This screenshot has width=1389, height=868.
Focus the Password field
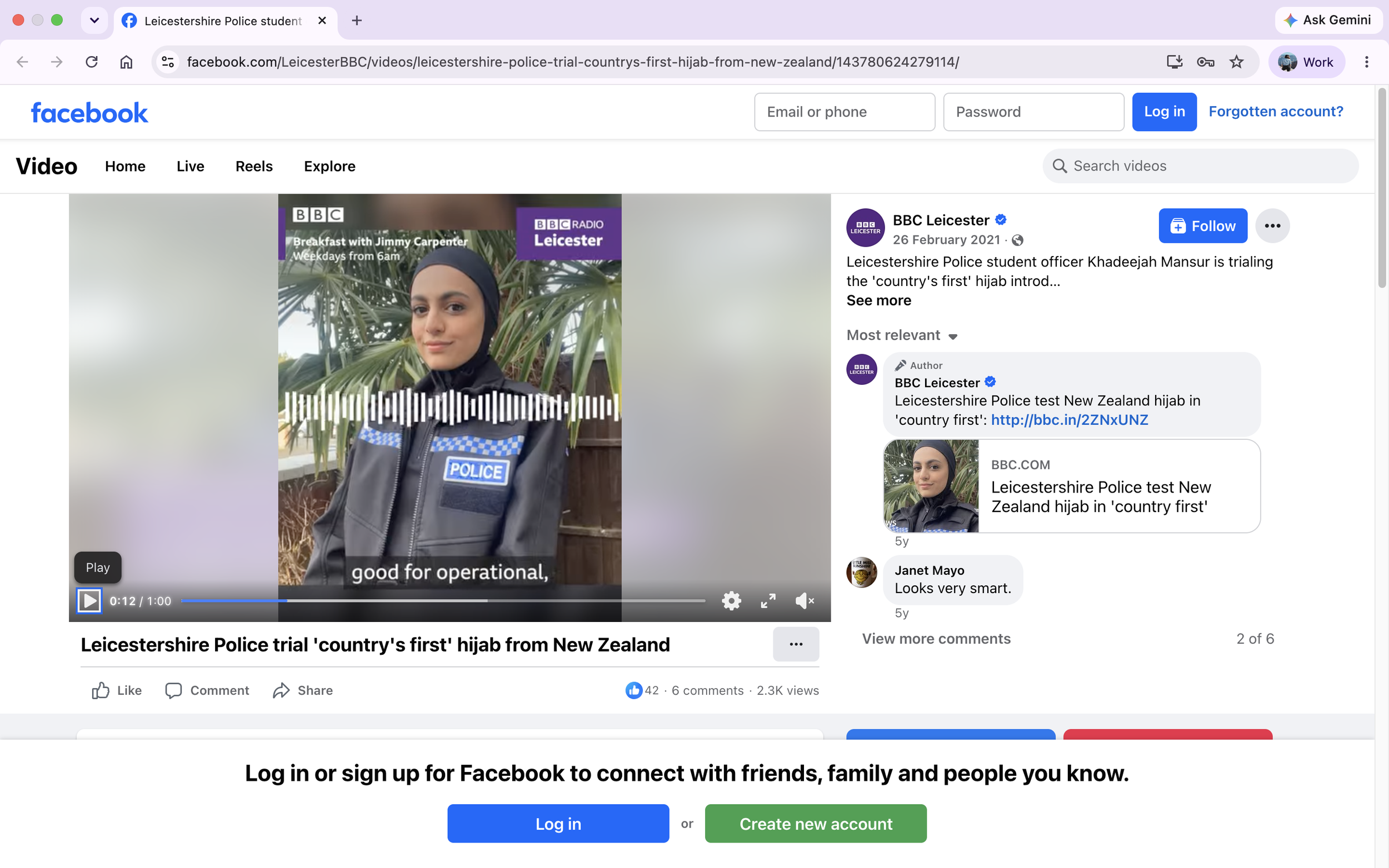(1033, 112)
